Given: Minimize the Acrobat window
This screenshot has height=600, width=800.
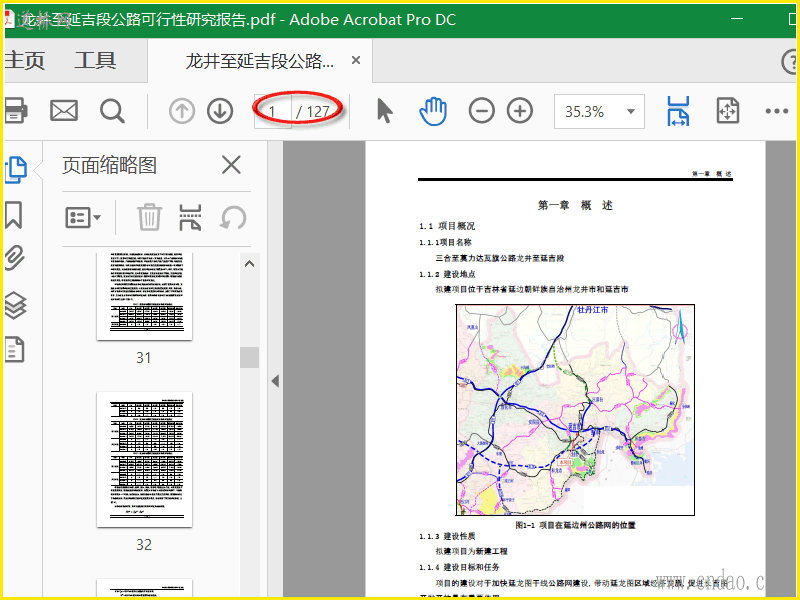Looking at the screenshot, I should click(x=737, y=19).
